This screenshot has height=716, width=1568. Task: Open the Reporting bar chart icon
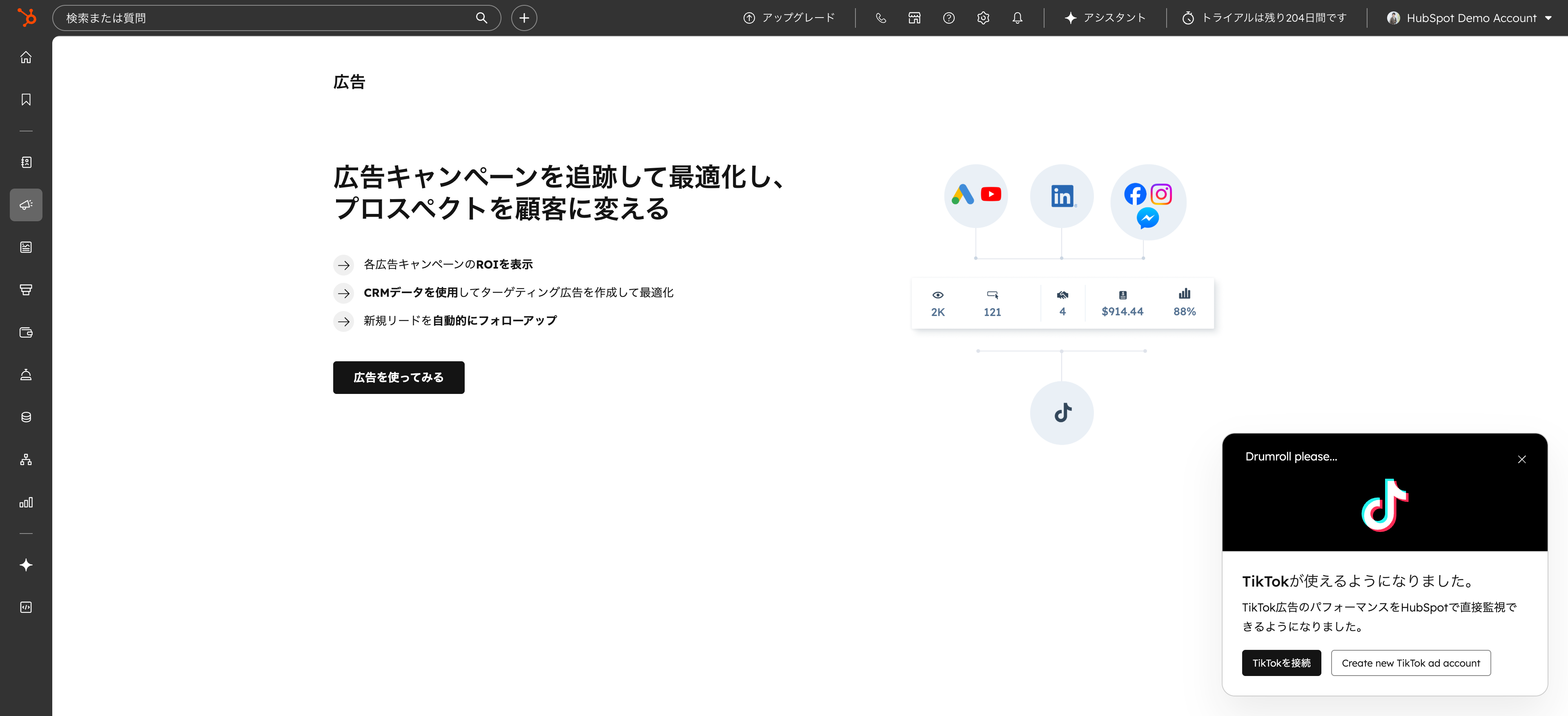(26, 503)
